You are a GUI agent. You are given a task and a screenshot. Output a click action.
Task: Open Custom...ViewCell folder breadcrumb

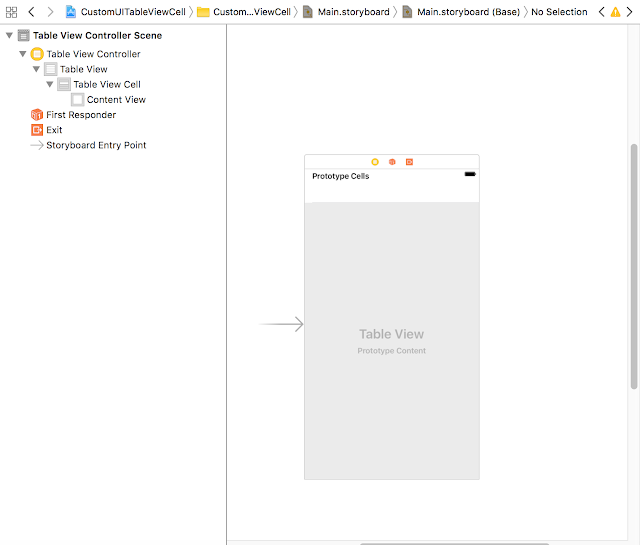(252, 12)
